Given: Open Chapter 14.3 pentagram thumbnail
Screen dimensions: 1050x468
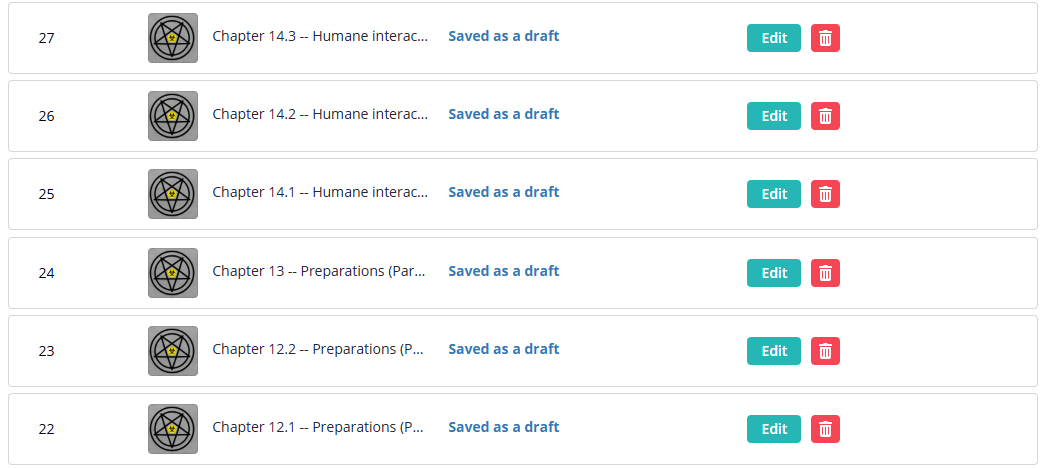Looking at the screenshot, I should point(172,38).
